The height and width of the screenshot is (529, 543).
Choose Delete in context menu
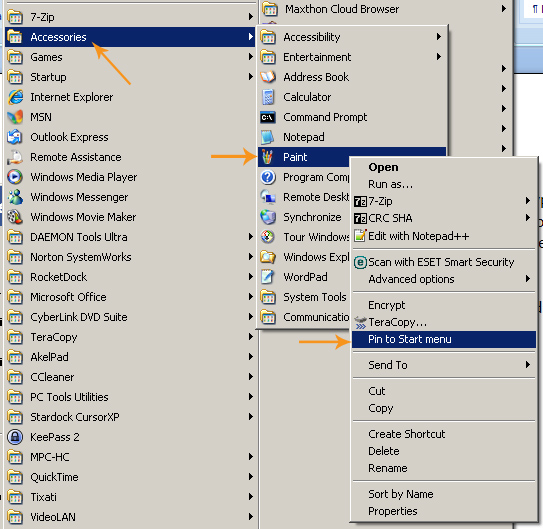pos(444,451)
